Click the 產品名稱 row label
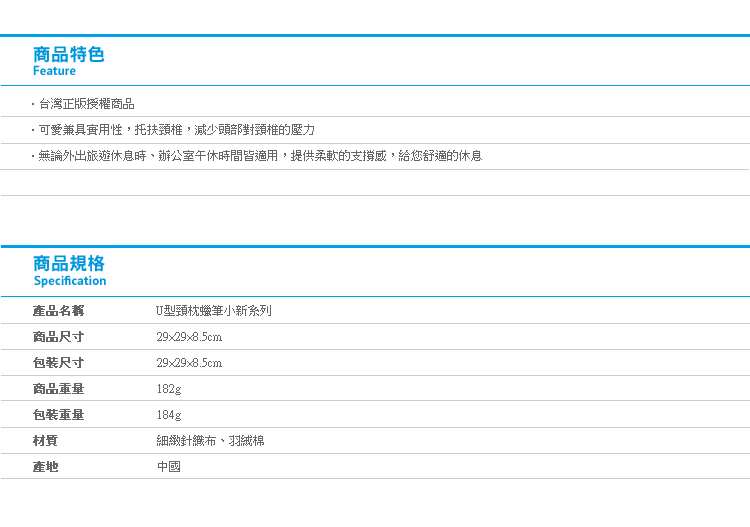Screen dimensions: 750x527 (58, 311)
